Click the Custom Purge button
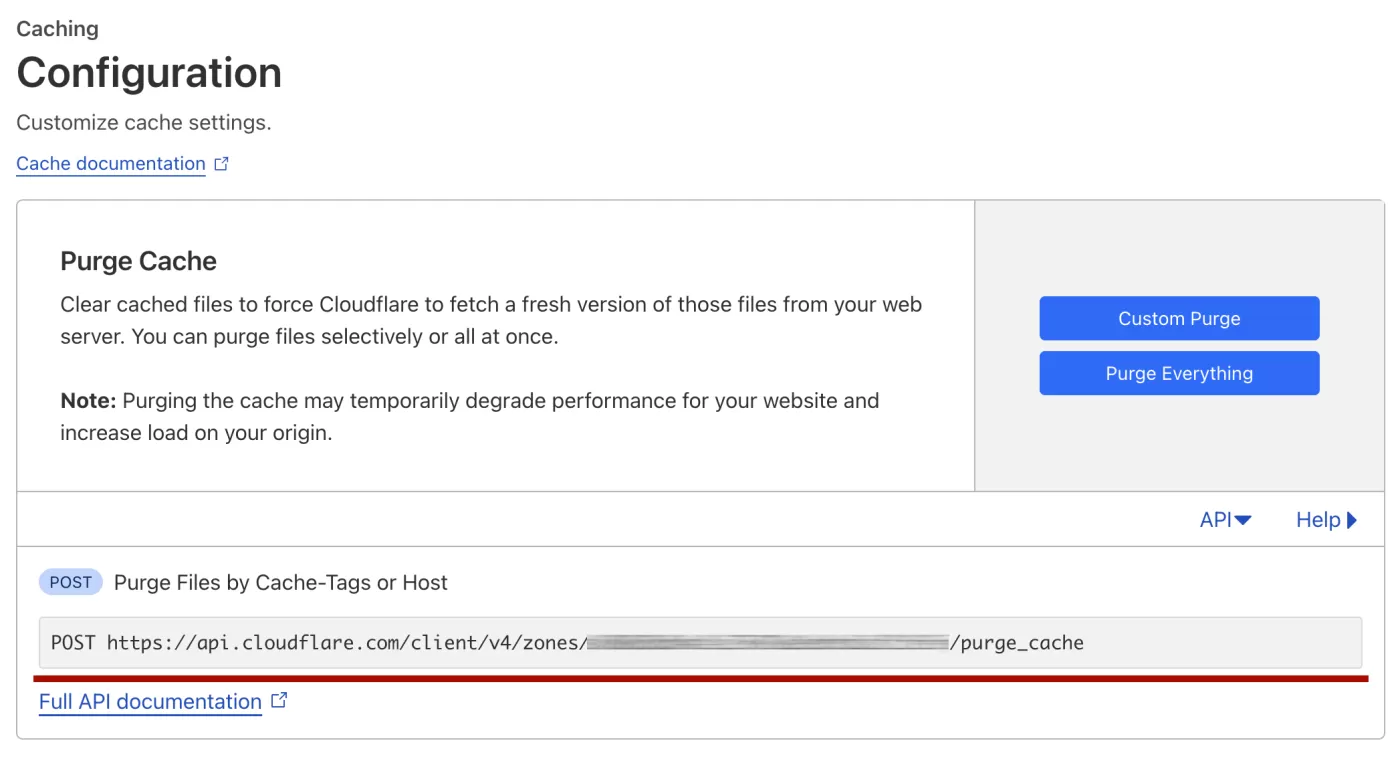1400x761 pixels. (1179, 318)
